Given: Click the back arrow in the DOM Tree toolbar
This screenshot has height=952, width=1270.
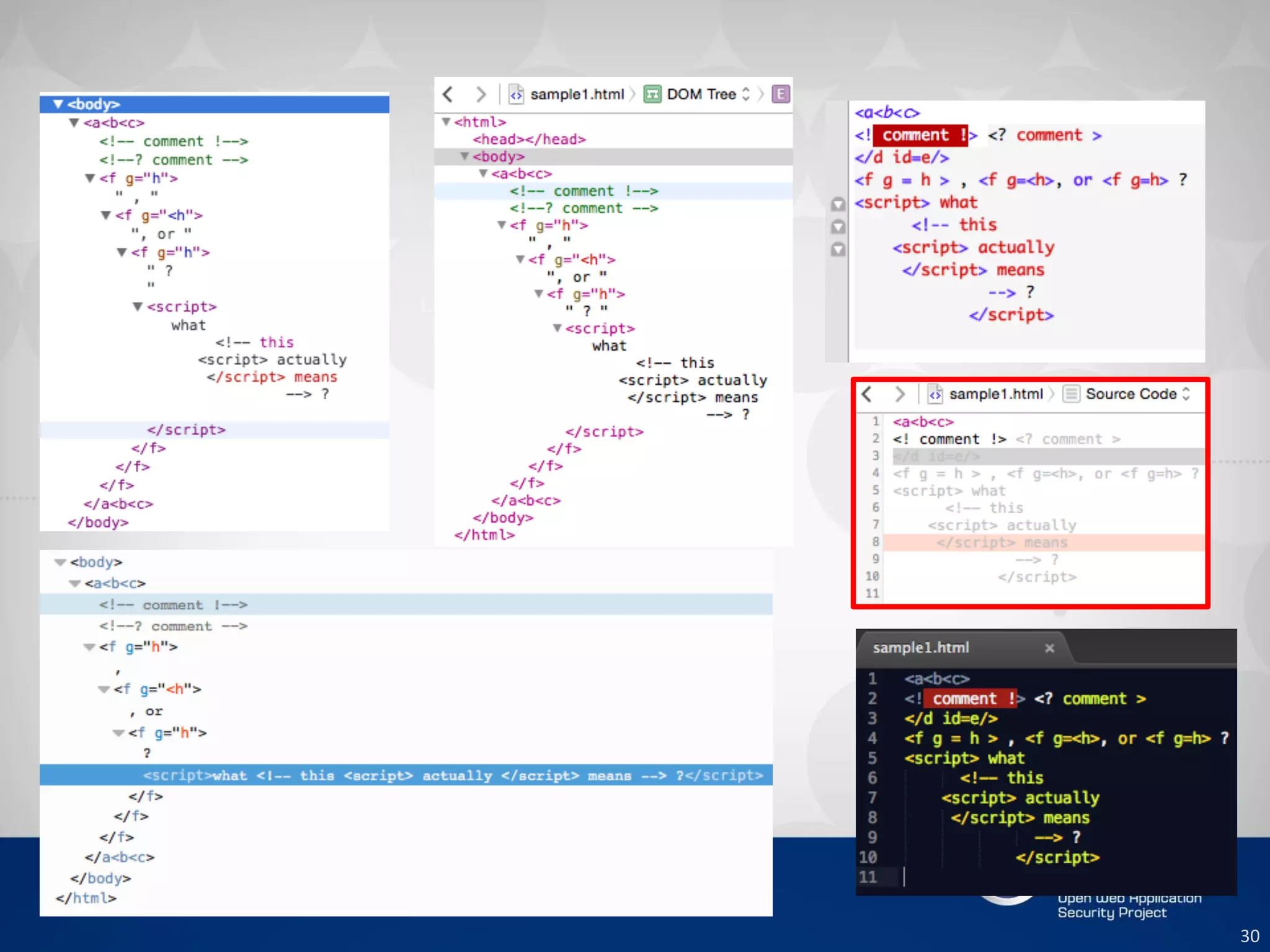Looking at the screenshot, I should (448, 94).
